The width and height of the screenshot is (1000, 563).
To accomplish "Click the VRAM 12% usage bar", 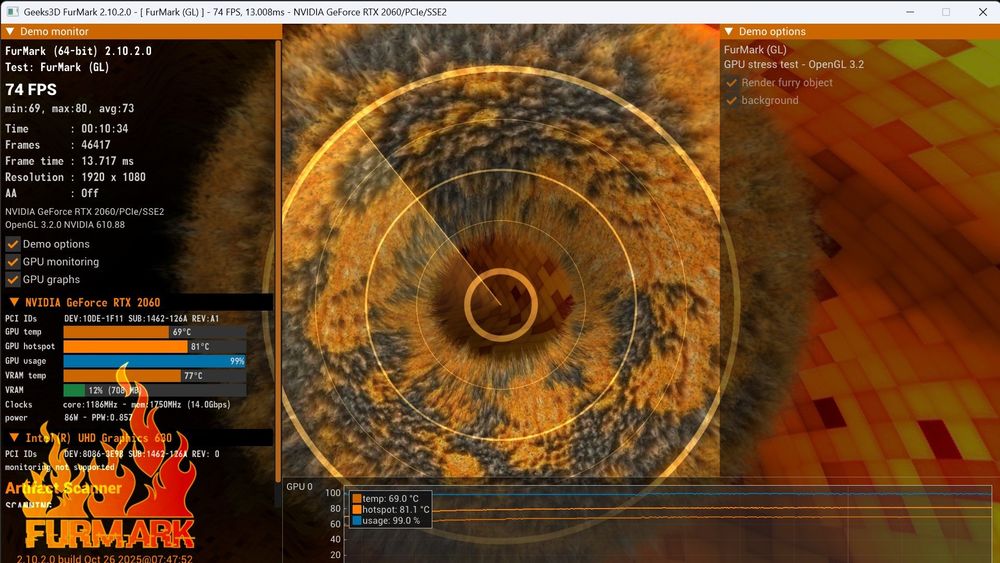I will pyautogui.click(x=154, y=390).
